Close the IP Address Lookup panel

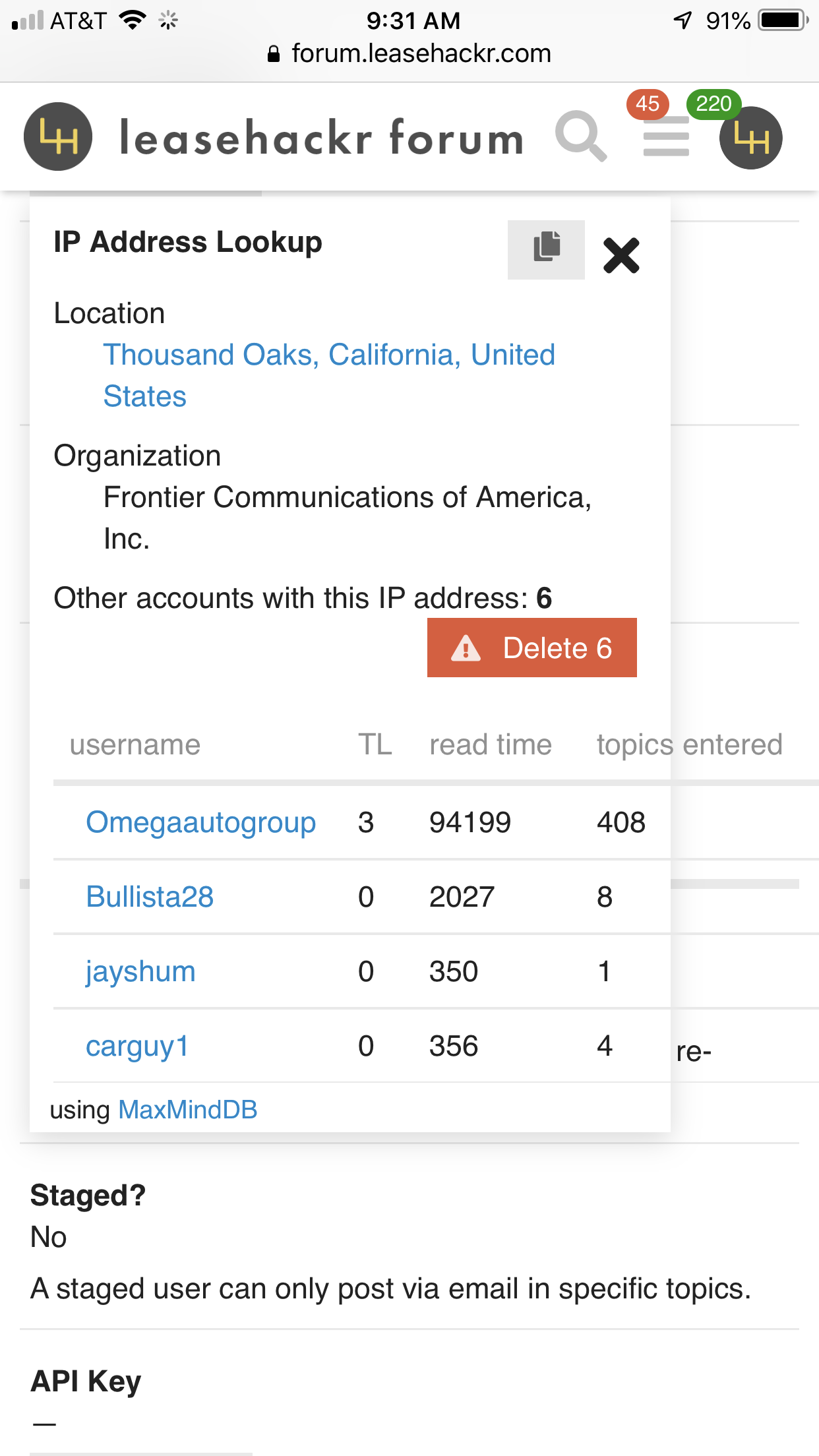[x=621, y=255]
